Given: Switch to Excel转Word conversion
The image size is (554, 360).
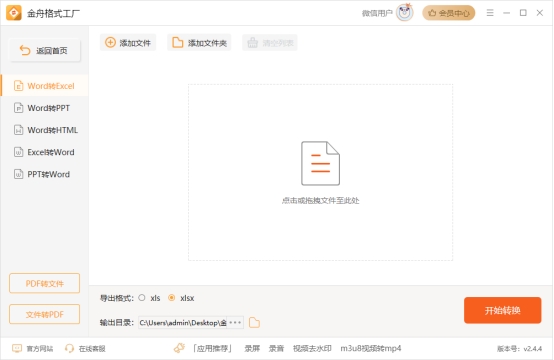Looking at the screenshot, I should (45, 152).
